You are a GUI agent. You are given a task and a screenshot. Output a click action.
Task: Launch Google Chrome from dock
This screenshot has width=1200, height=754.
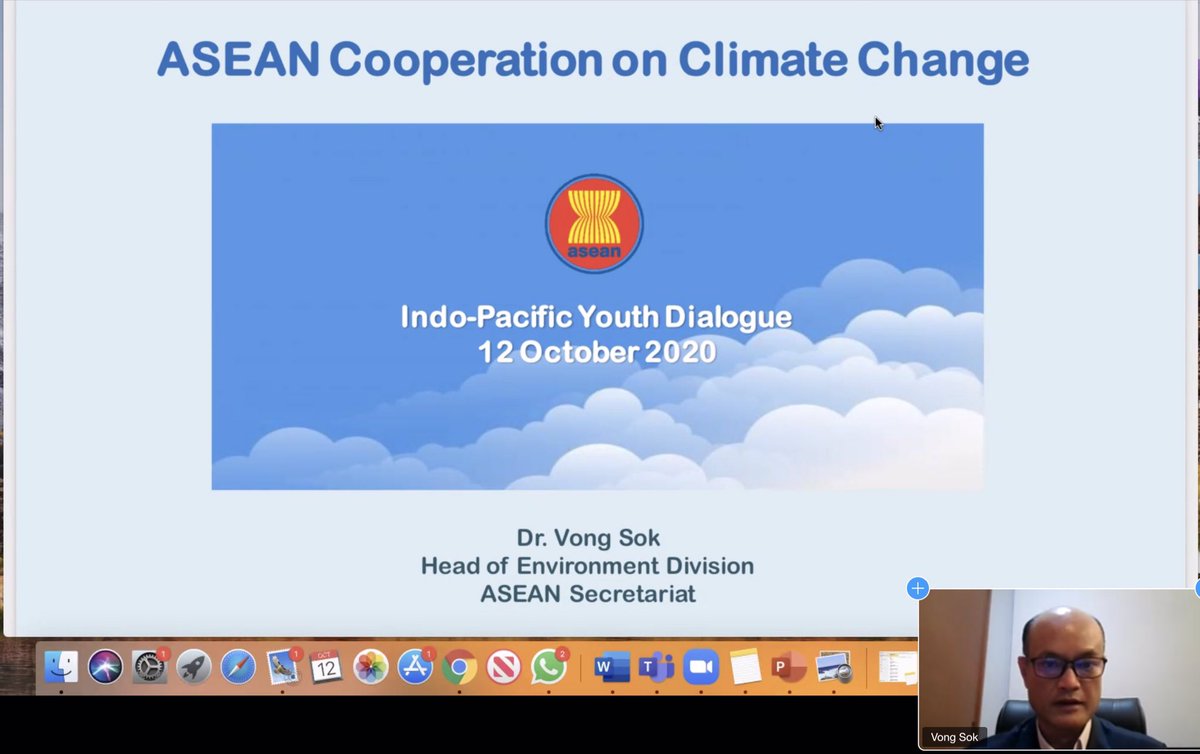pos(460,666)
